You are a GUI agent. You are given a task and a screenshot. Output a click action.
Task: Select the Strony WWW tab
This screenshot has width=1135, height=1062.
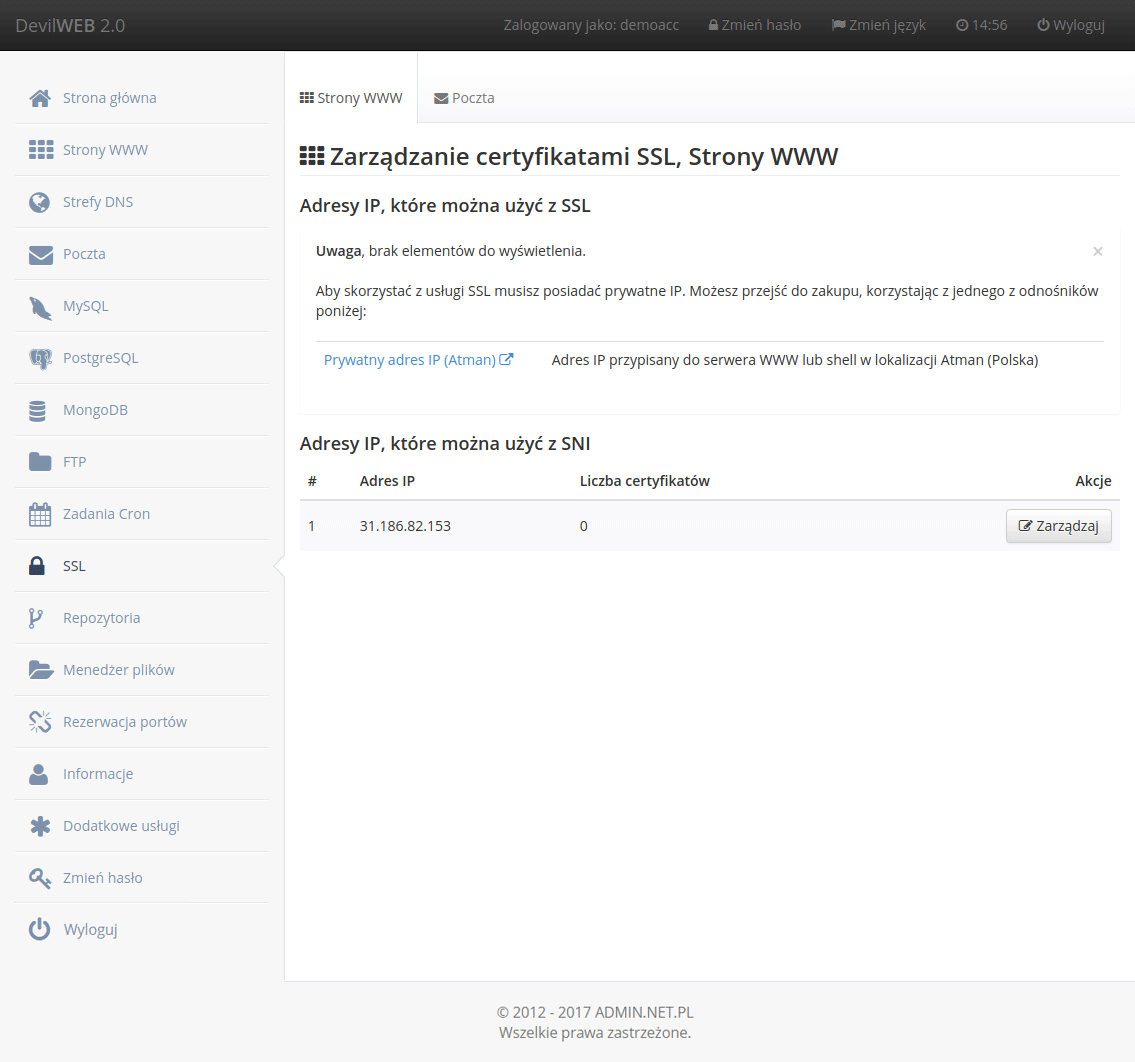coord(351,98)
